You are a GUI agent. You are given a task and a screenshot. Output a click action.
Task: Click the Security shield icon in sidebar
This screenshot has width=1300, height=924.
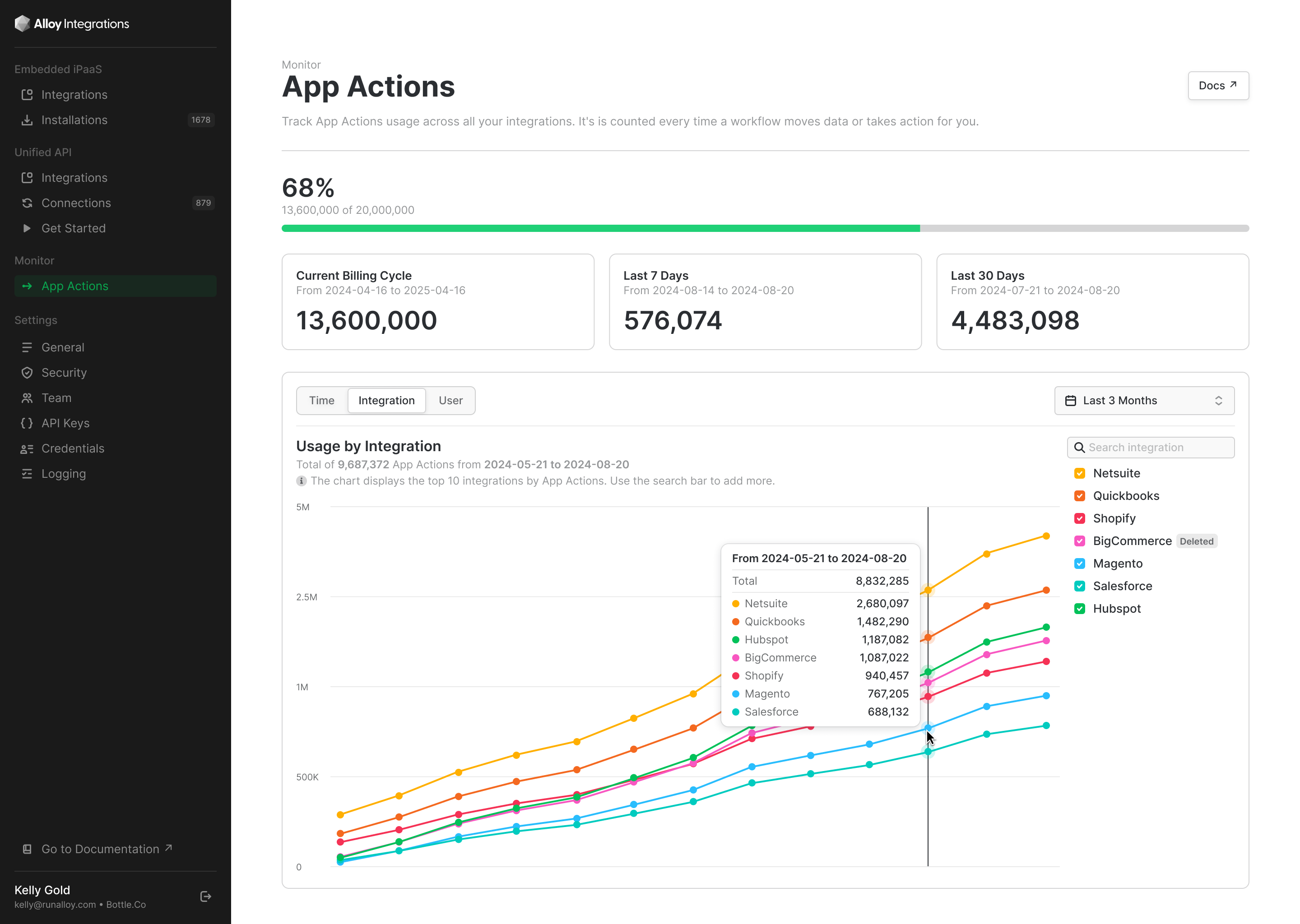27,373
